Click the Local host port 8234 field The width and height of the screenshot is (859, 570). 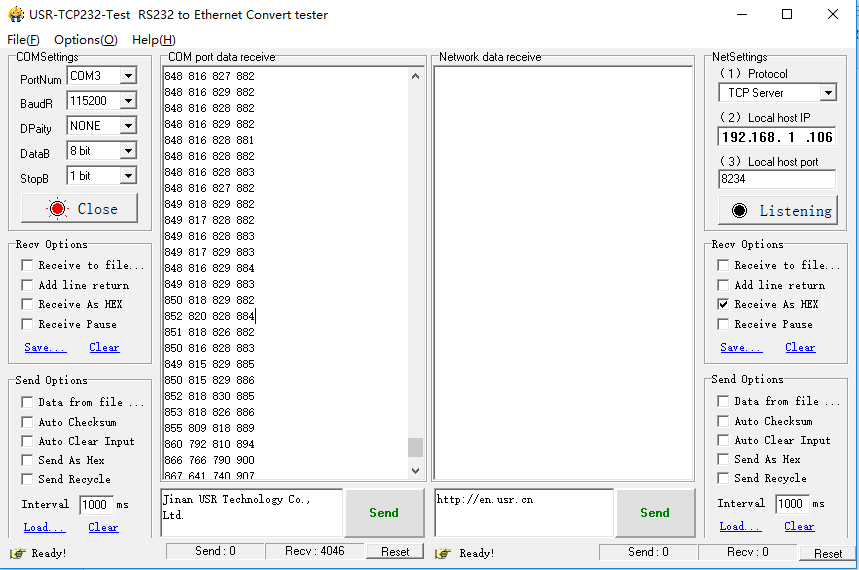[777, 179]
